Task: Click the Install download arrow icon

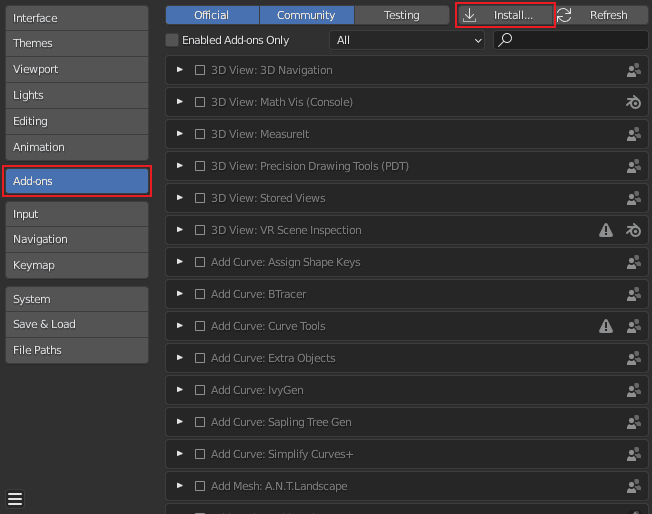Action: tap(469, 15)
